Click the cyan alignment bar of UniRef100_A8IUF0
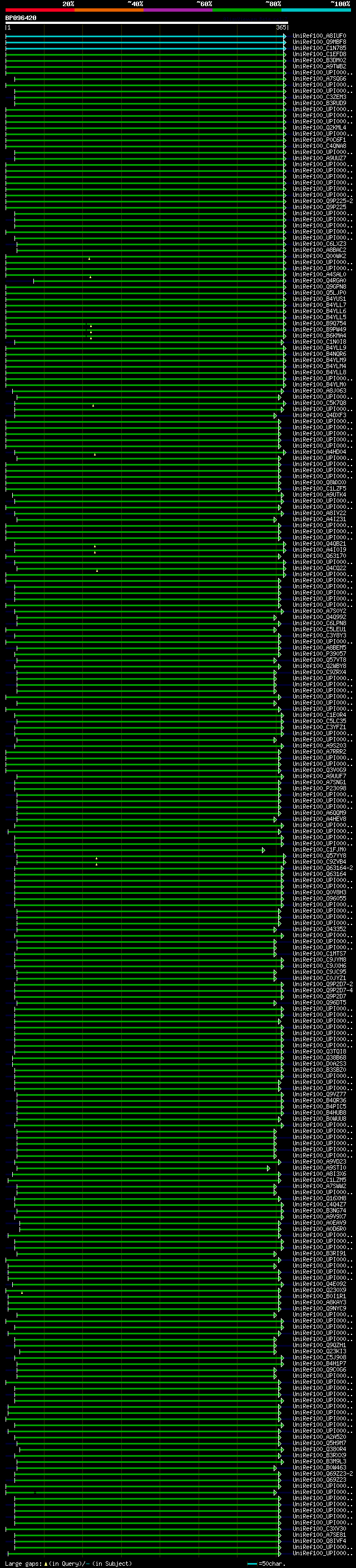Image resolution: width=356 pixels, height=1568 pixels. (x=145, y=36)
